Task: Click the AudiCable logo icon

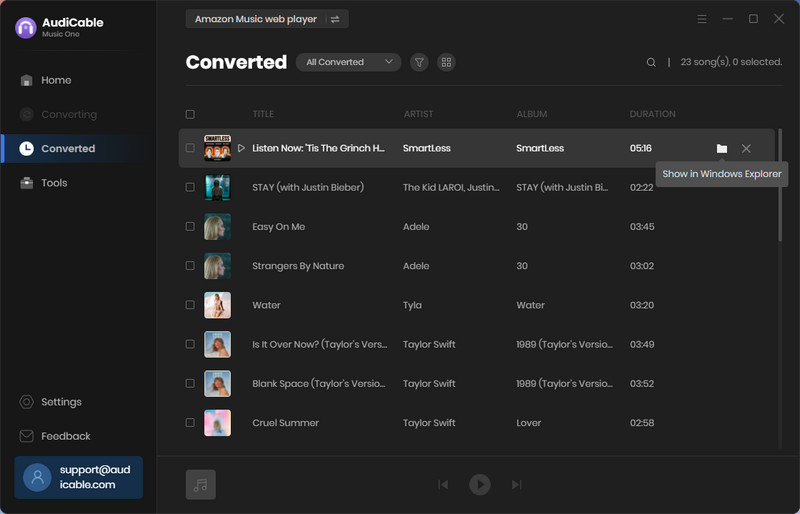Action: (26, 28)
